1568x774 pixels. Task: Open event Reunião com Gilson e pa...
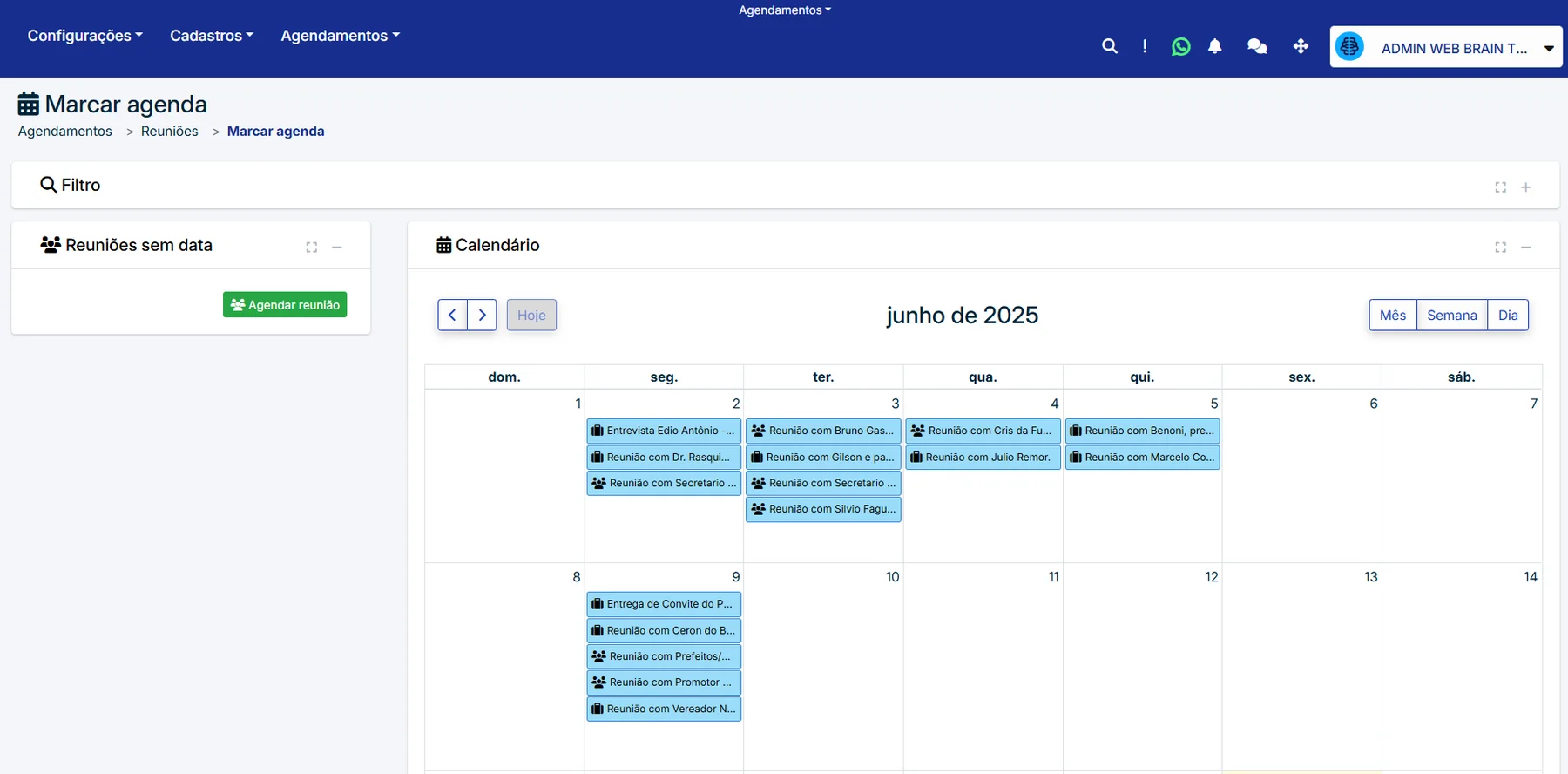[823, 457]
